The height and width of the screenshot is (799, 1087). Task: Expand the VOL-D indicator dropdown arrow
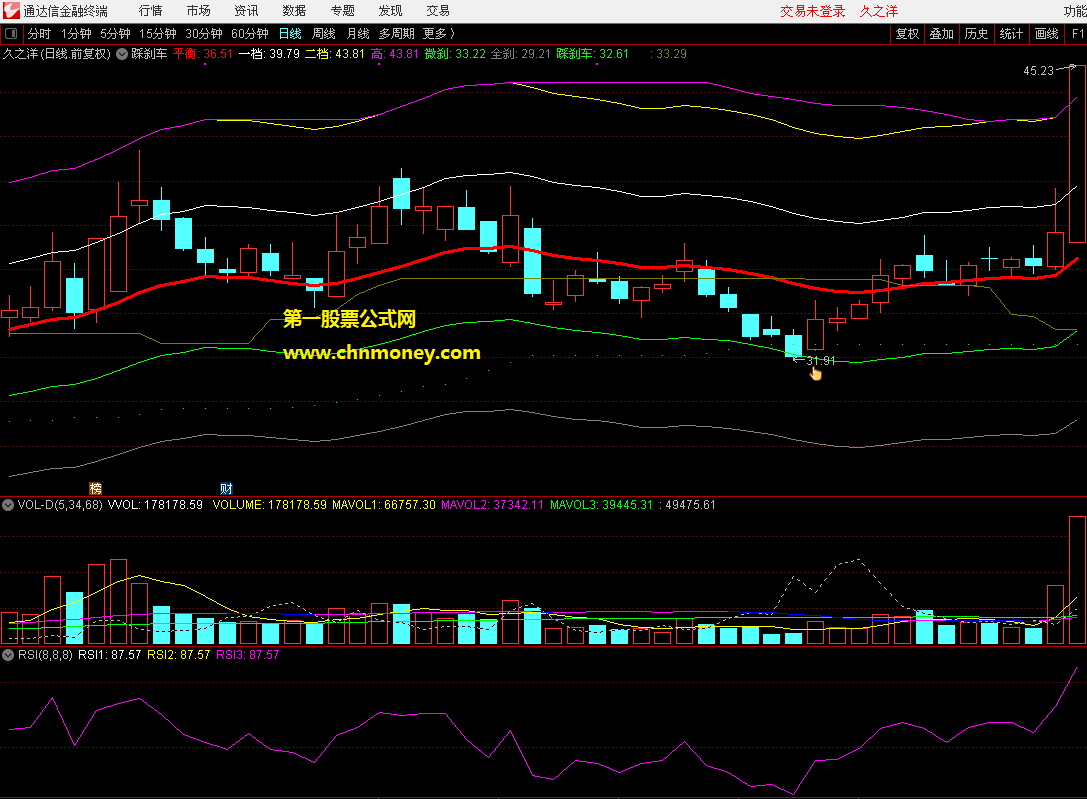tap(8, 505)
